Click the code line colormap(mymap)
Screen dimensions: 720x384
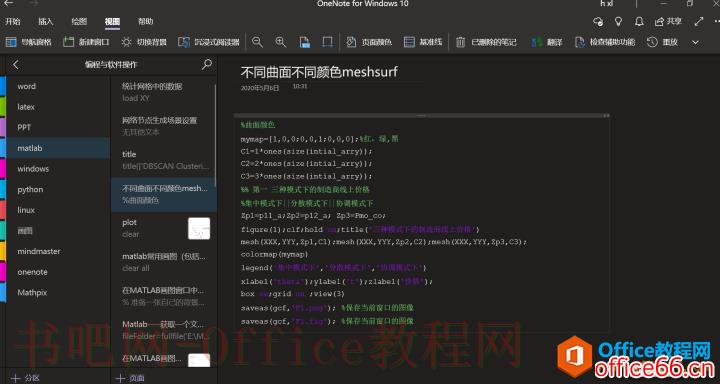(x=274, y=254)
